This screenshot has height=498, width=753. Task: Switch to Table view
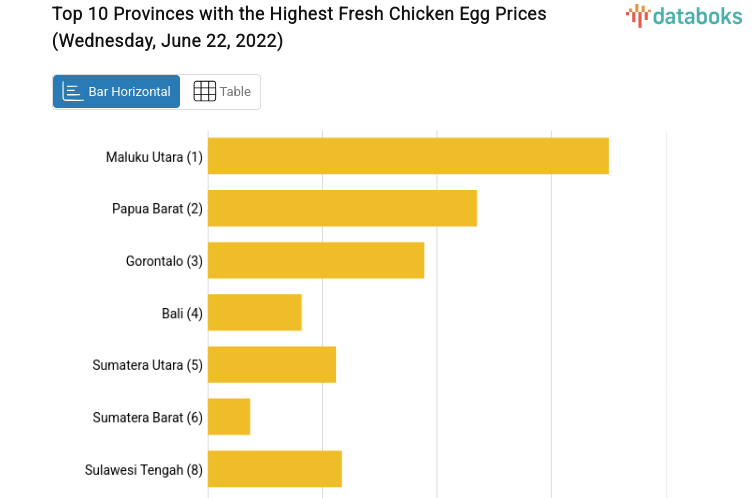coord(222,92)
